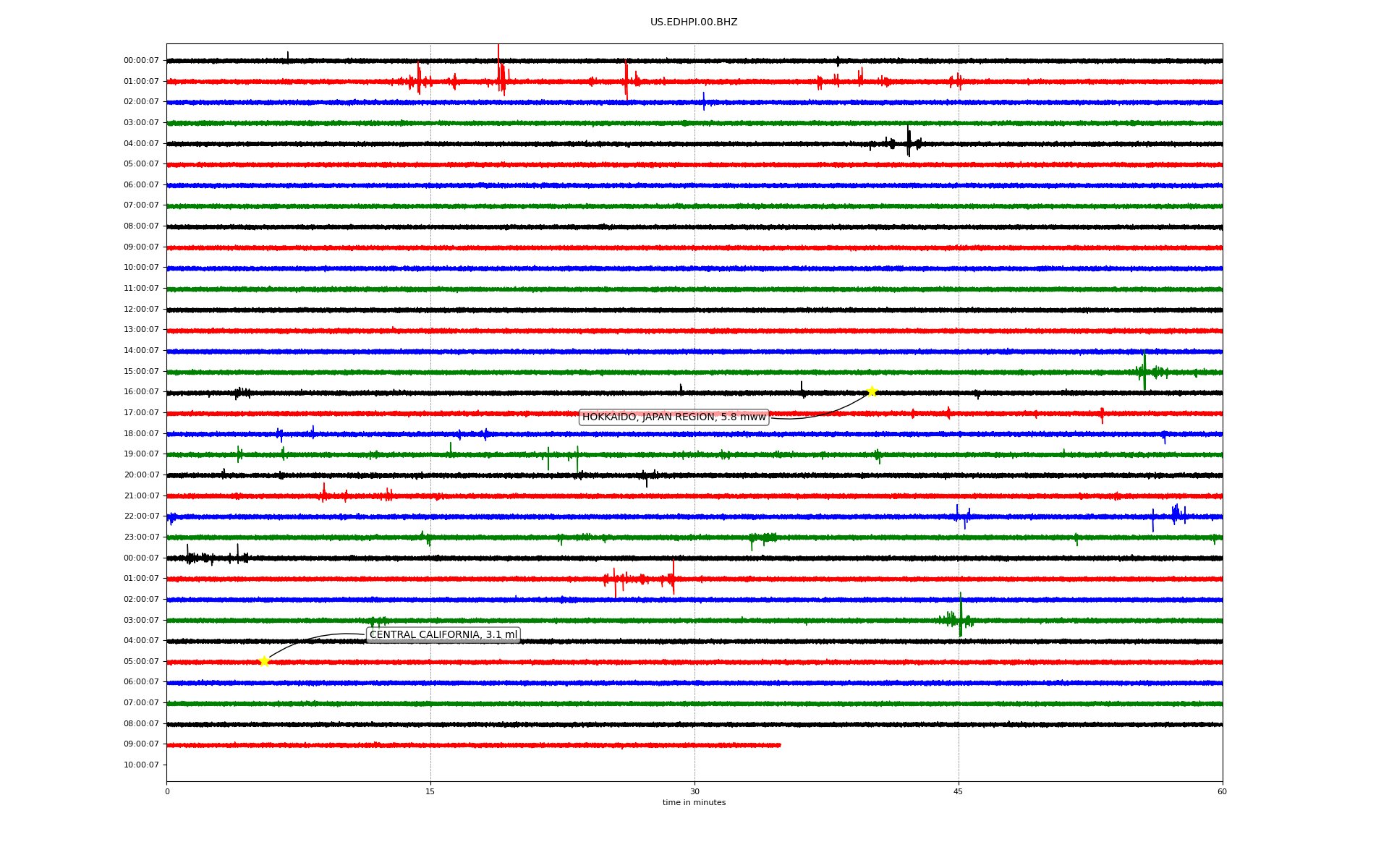This screenshot has width=1389, height=868.
Task: Click the 'time in minutes' axis label
Action: (x=693, y=802)
